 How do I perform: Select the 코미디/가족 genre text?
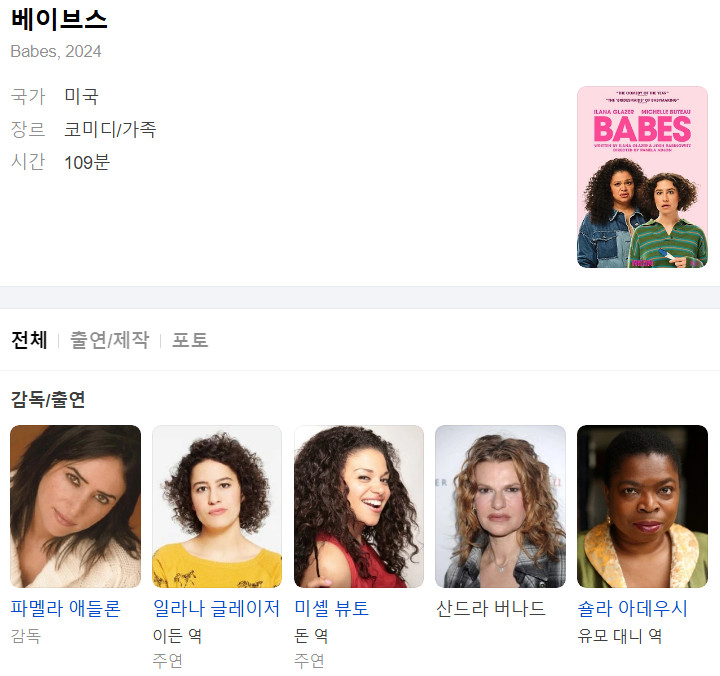point(110,129)
